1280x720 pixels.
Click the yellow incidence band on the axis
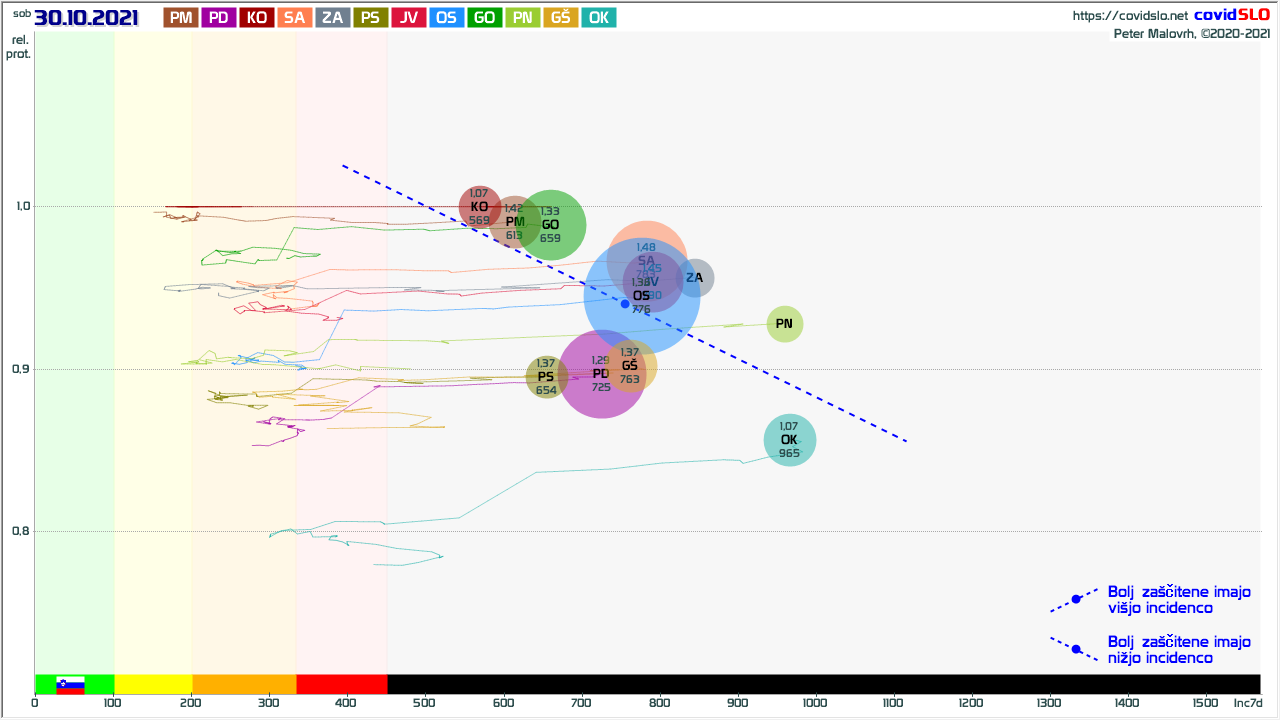click(x=153, y=684)
